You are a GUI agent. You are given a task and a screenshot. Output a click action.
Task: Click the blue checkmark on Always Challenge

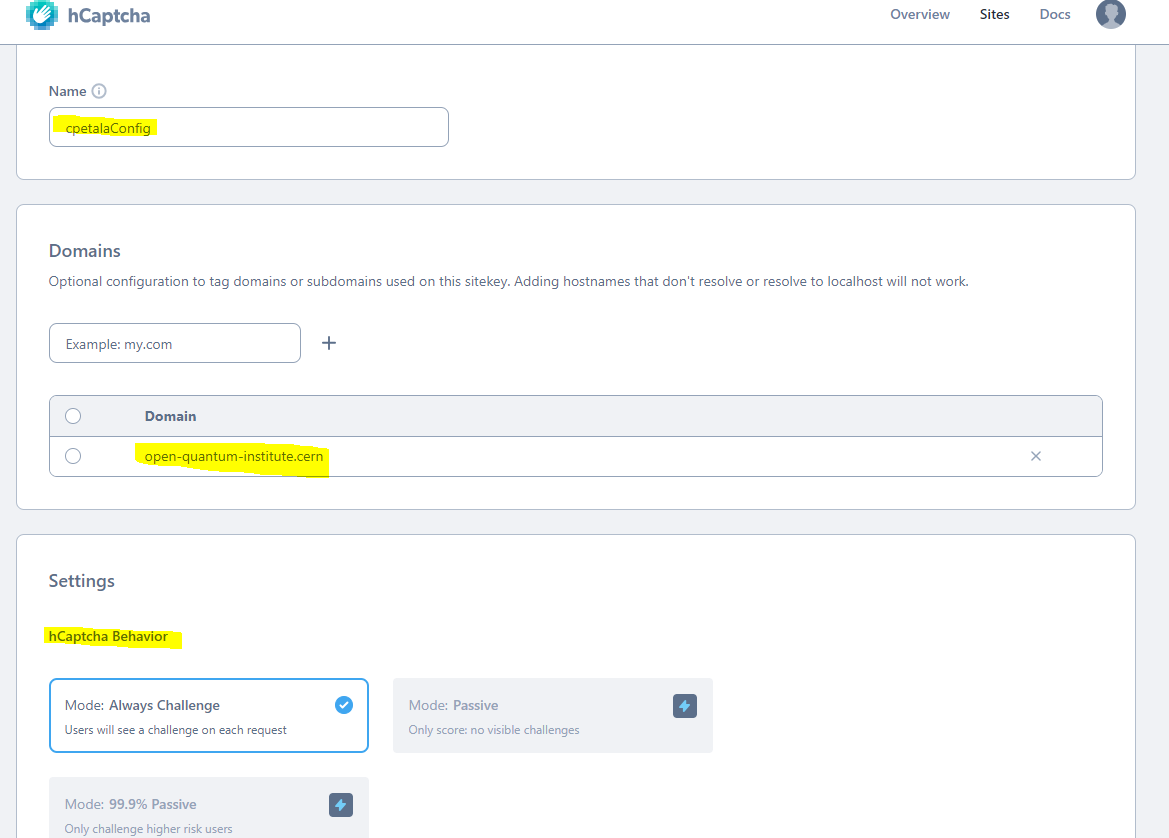point(344,705)
